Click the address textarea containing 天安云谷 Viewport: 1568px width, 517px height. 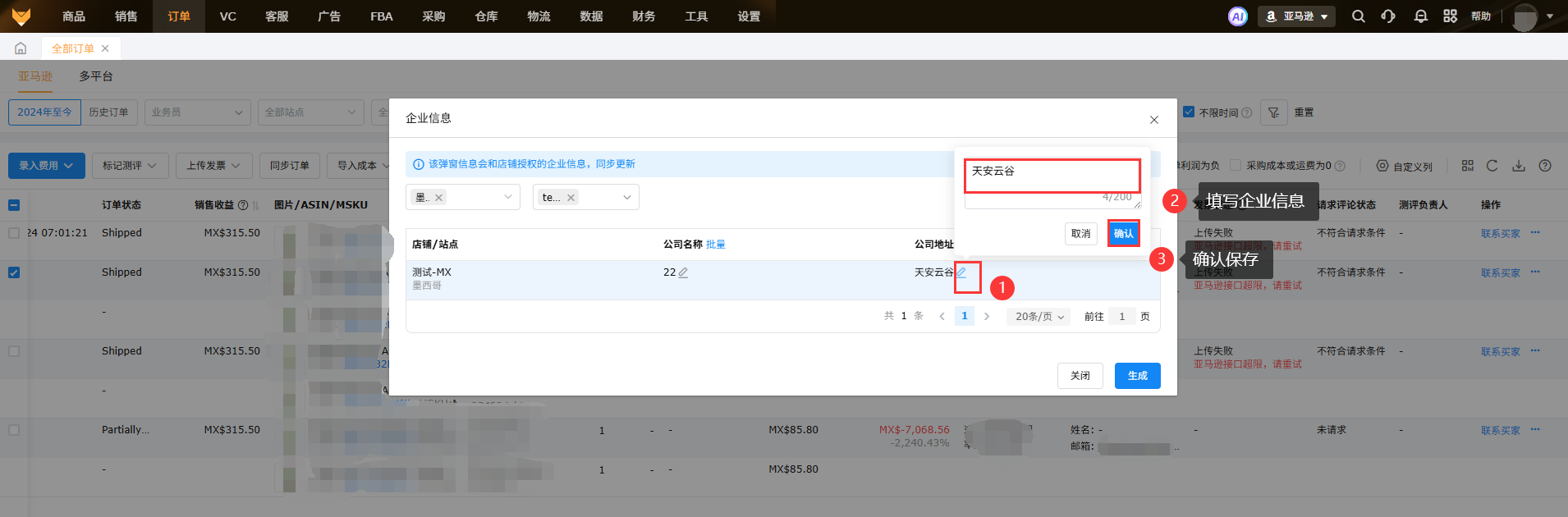1052,184
